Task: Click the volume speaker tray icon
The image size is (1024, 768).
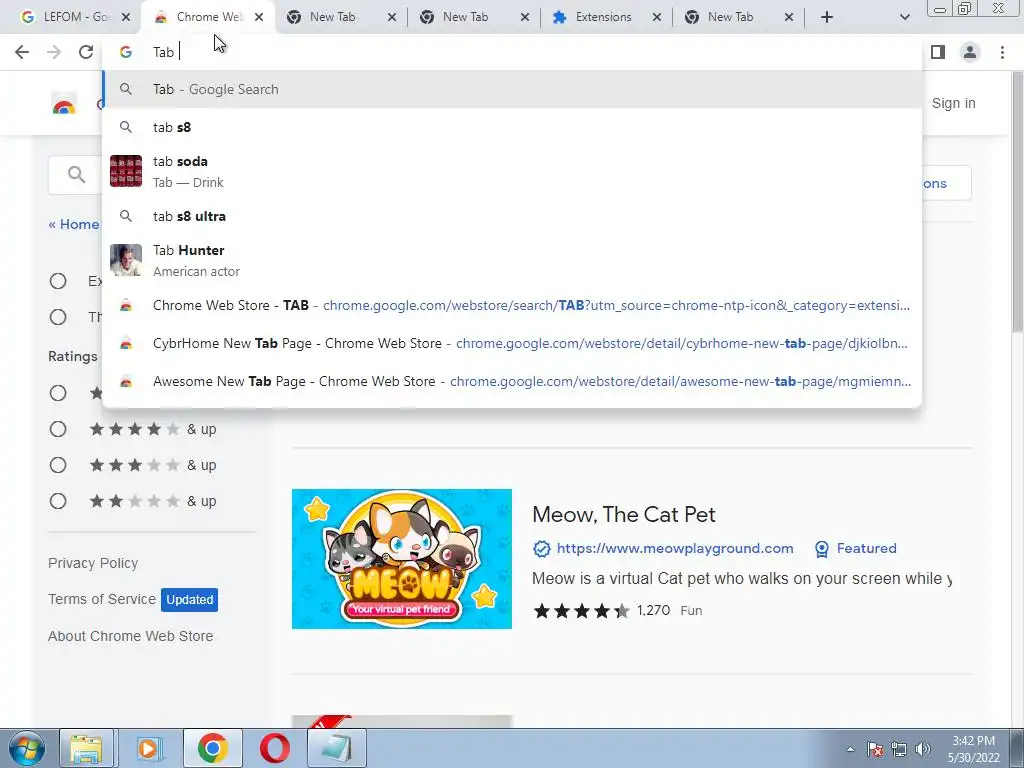Action: pyautogui.click(x=923, y=749)
